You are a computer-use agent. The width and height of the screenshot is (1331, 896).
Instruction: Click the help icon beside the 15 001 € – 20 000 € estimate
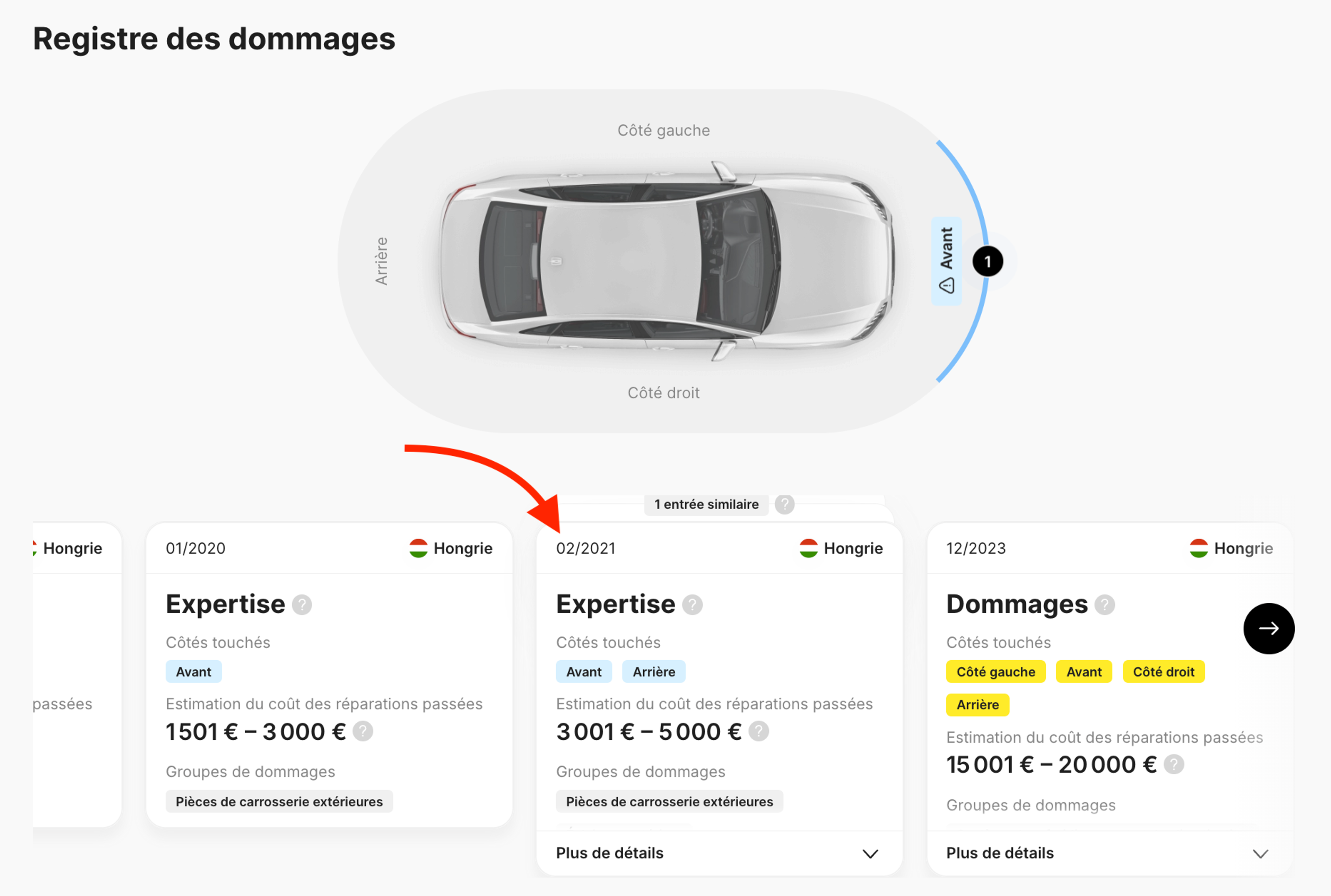pyautogui.click(x=1173, y=764)
